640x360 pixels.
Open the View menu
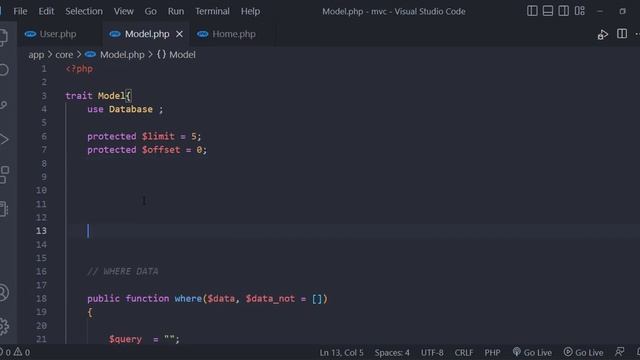tap(123, 11)
